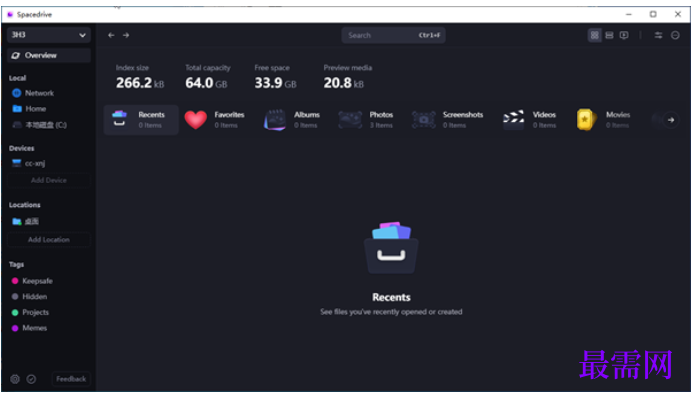
Task: Select the Screenshots category
Action: (x=447, y=119)
